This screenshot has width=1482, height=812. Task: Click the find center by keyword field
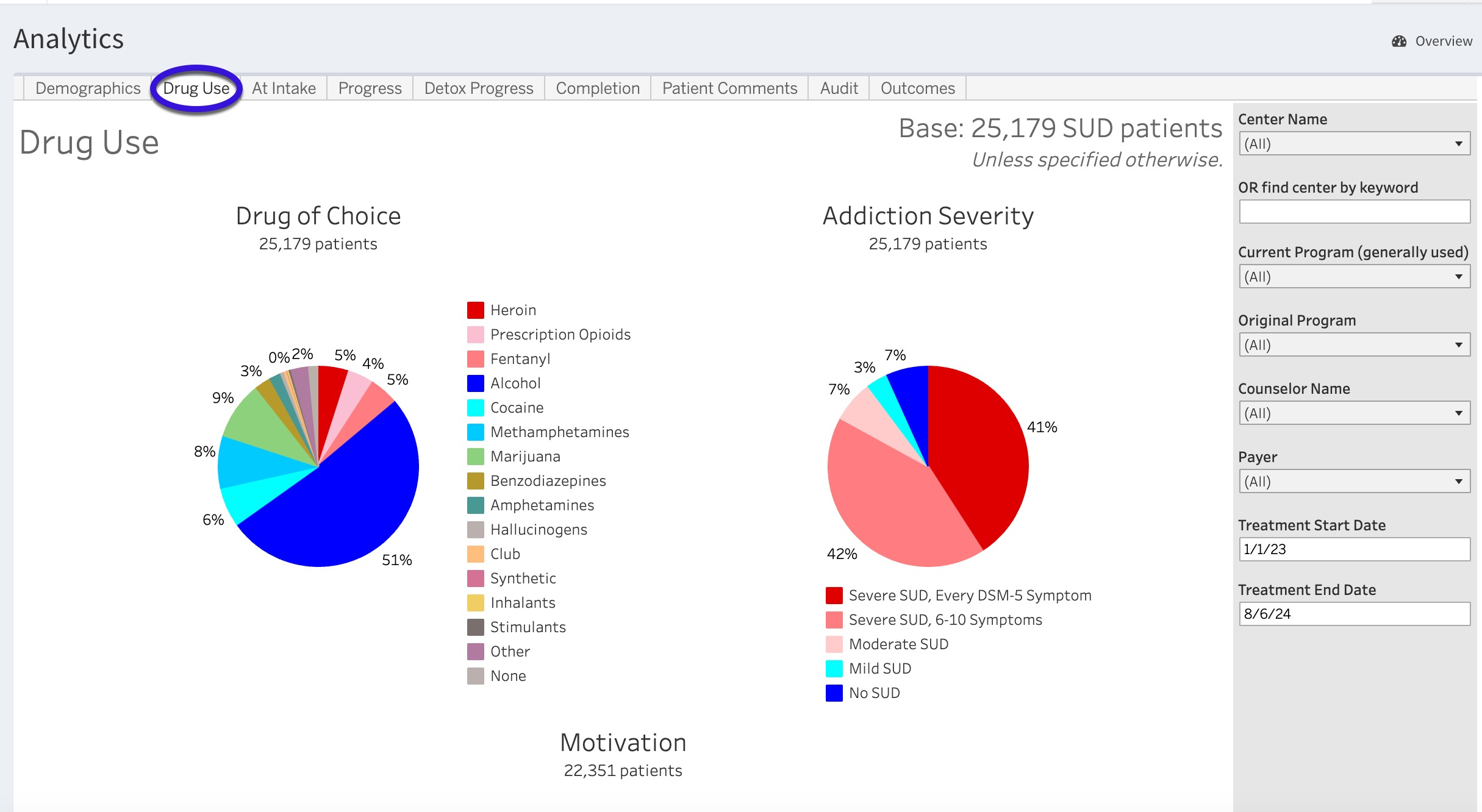click(x=1354, y=212)
